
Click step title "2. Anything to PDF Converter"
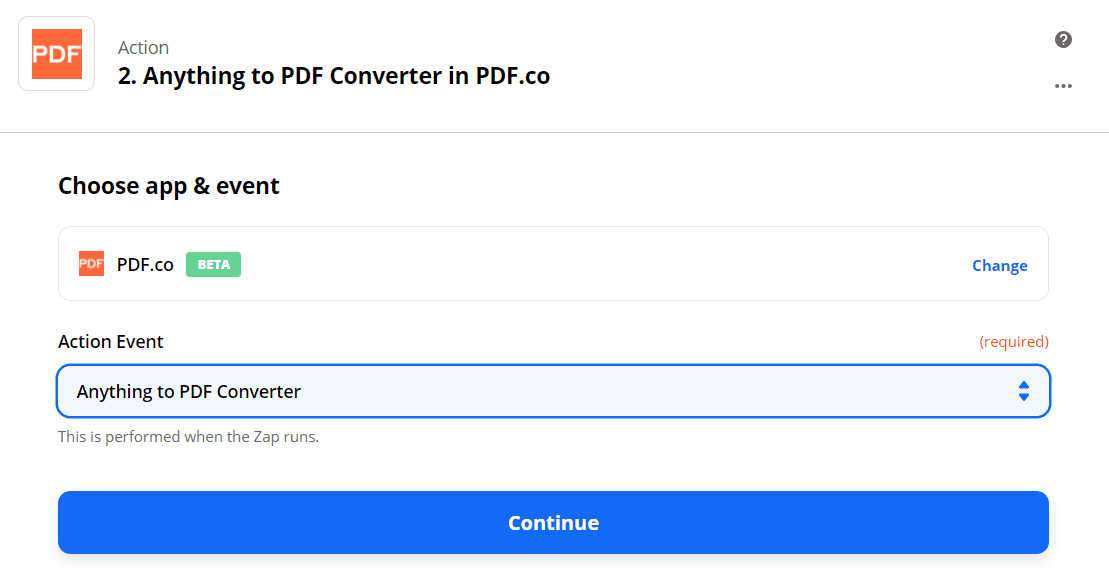334,76
